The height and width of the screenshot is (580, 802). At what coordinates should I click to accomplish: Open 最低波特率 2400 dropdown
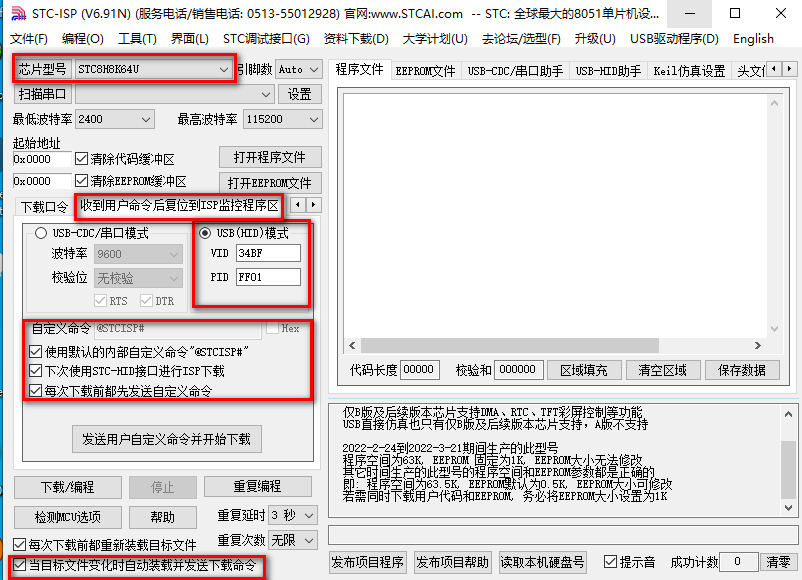coord(114,119)
